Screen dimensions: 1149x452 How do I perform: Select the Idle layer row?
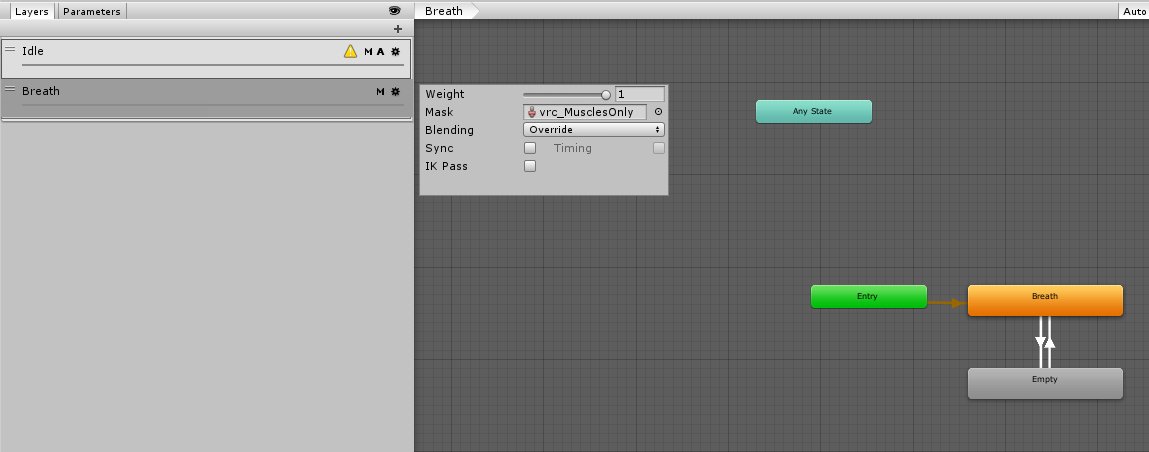[x=206, y=58]
